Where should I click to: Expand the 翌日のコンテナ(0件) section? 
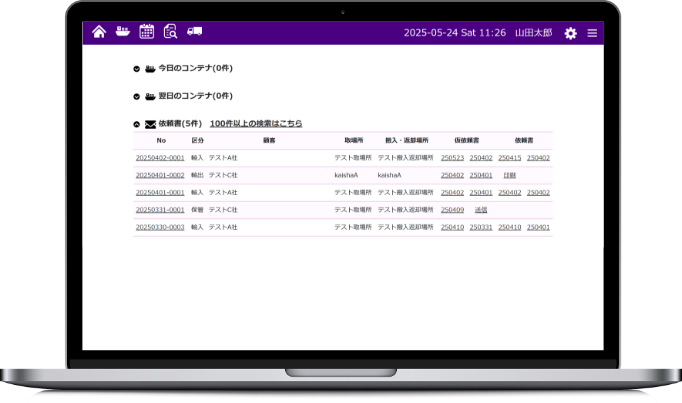pyautogui.click(x=137, y=97)
